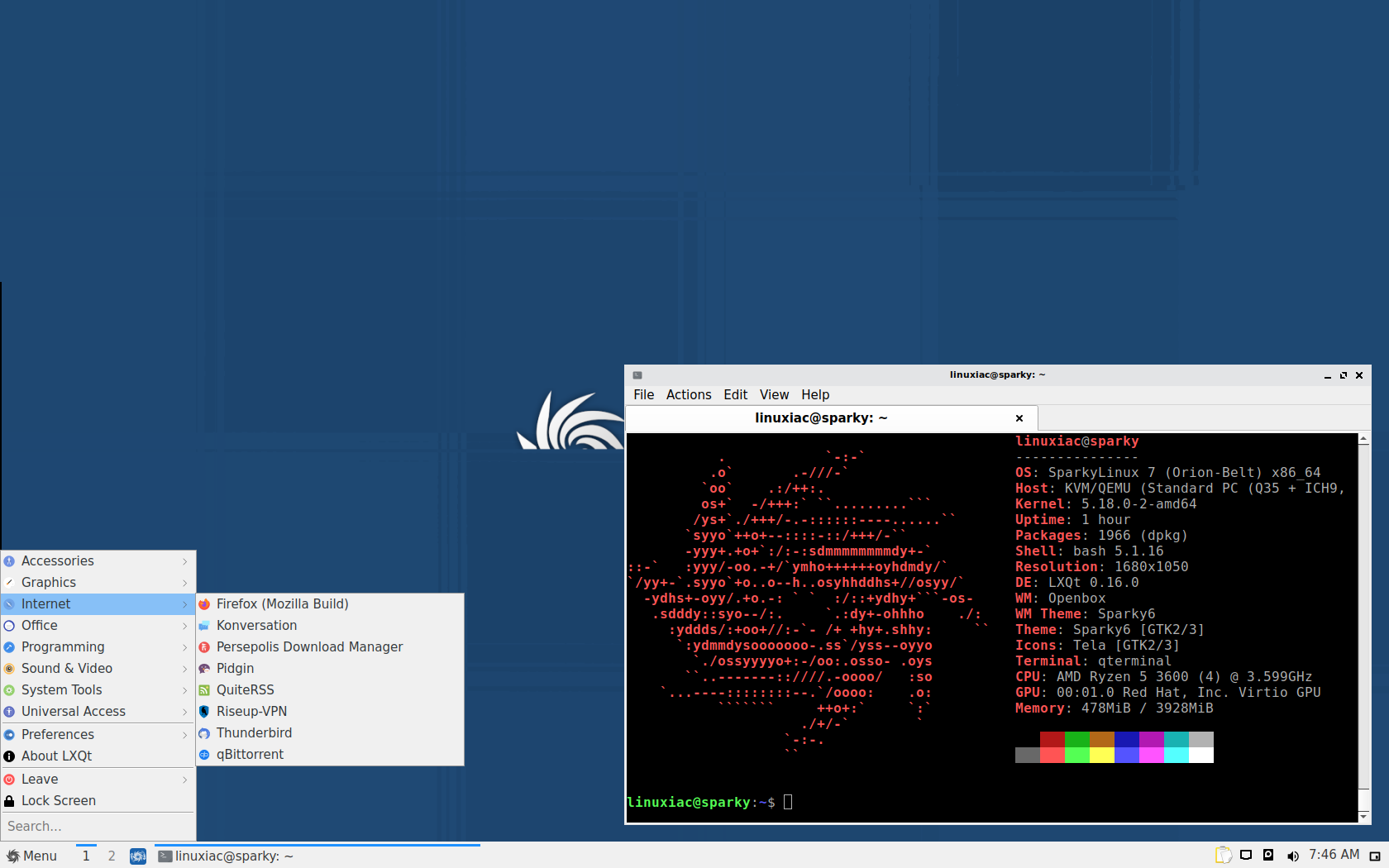The height and width of the screenshot is (868, 1389).
Task: Switch to desktop 1 in pager
Action: [x=86, y=856]
